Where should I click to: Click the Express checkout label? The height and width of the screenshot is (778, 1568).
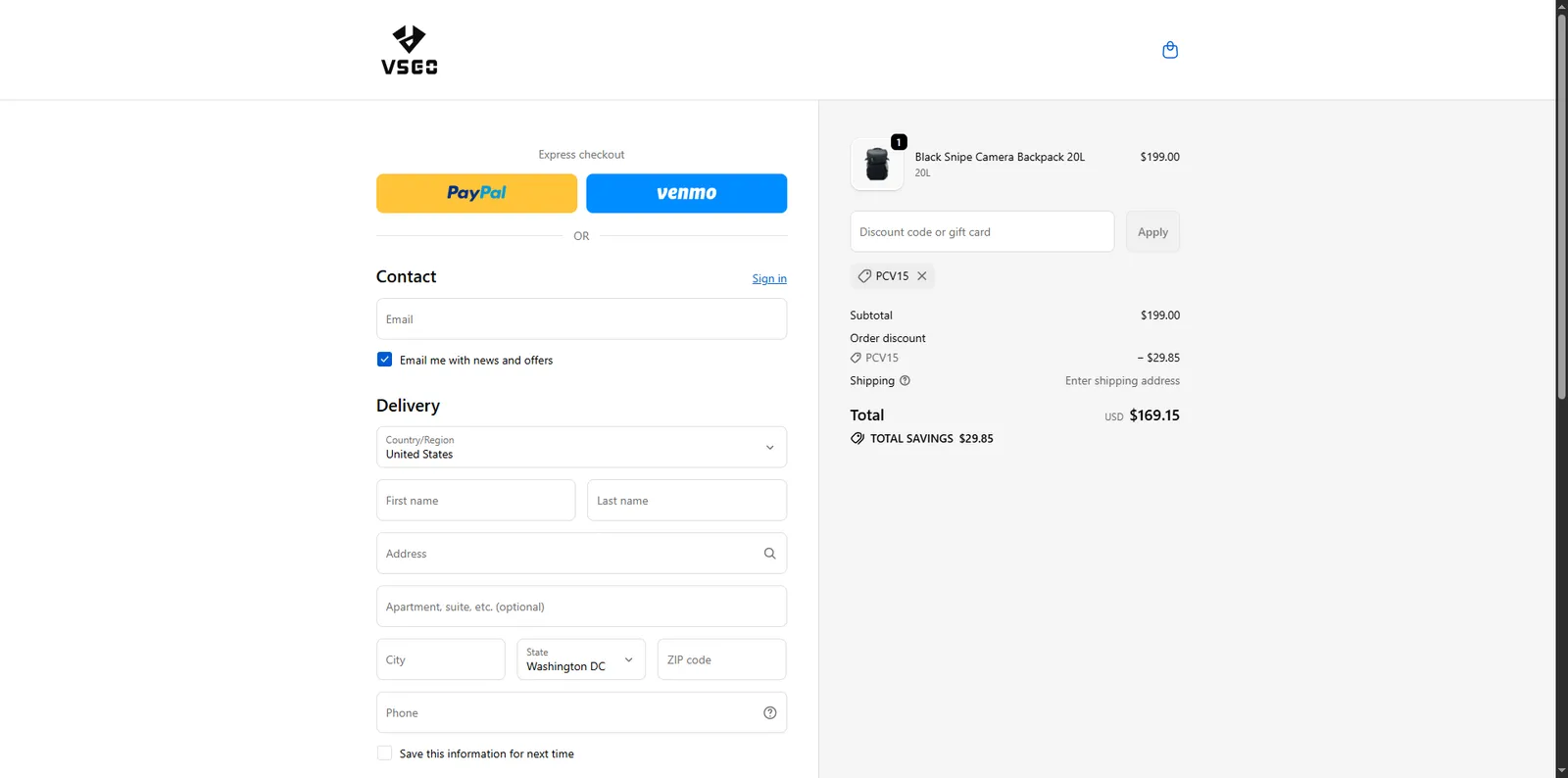[x=581, y=155]
